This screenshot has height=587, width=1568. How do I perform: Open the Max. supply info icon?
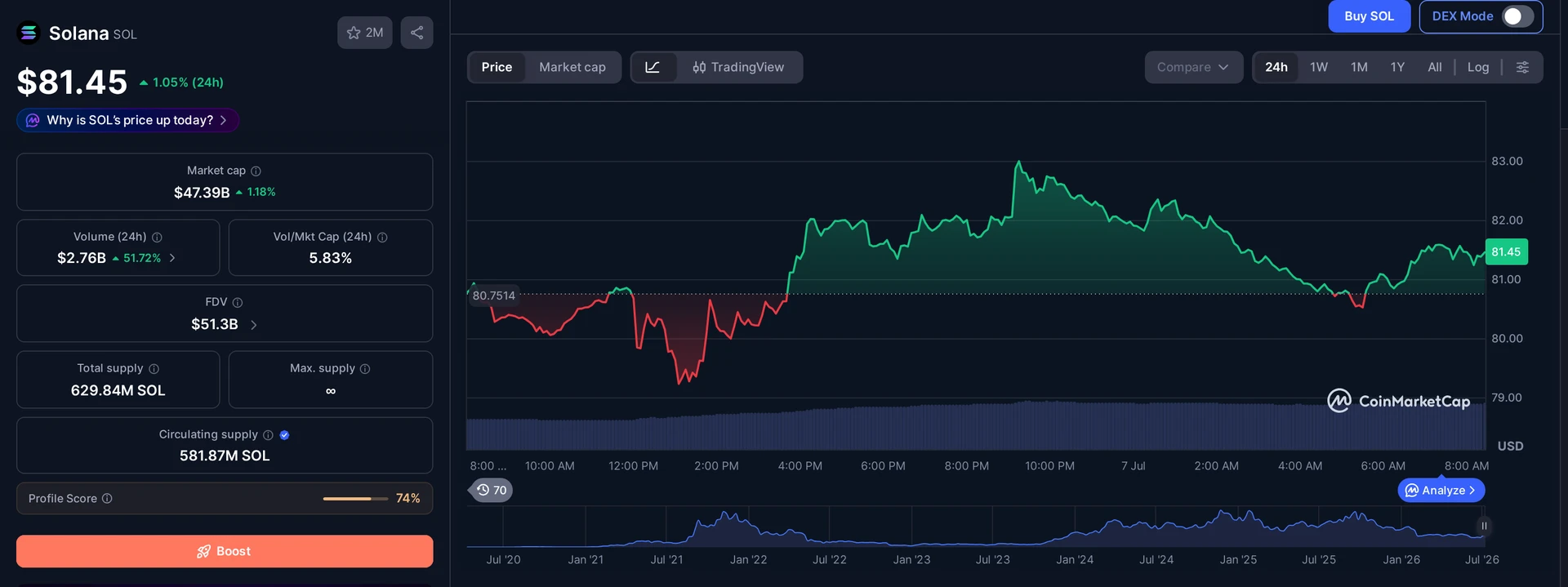tap(365, 368)
